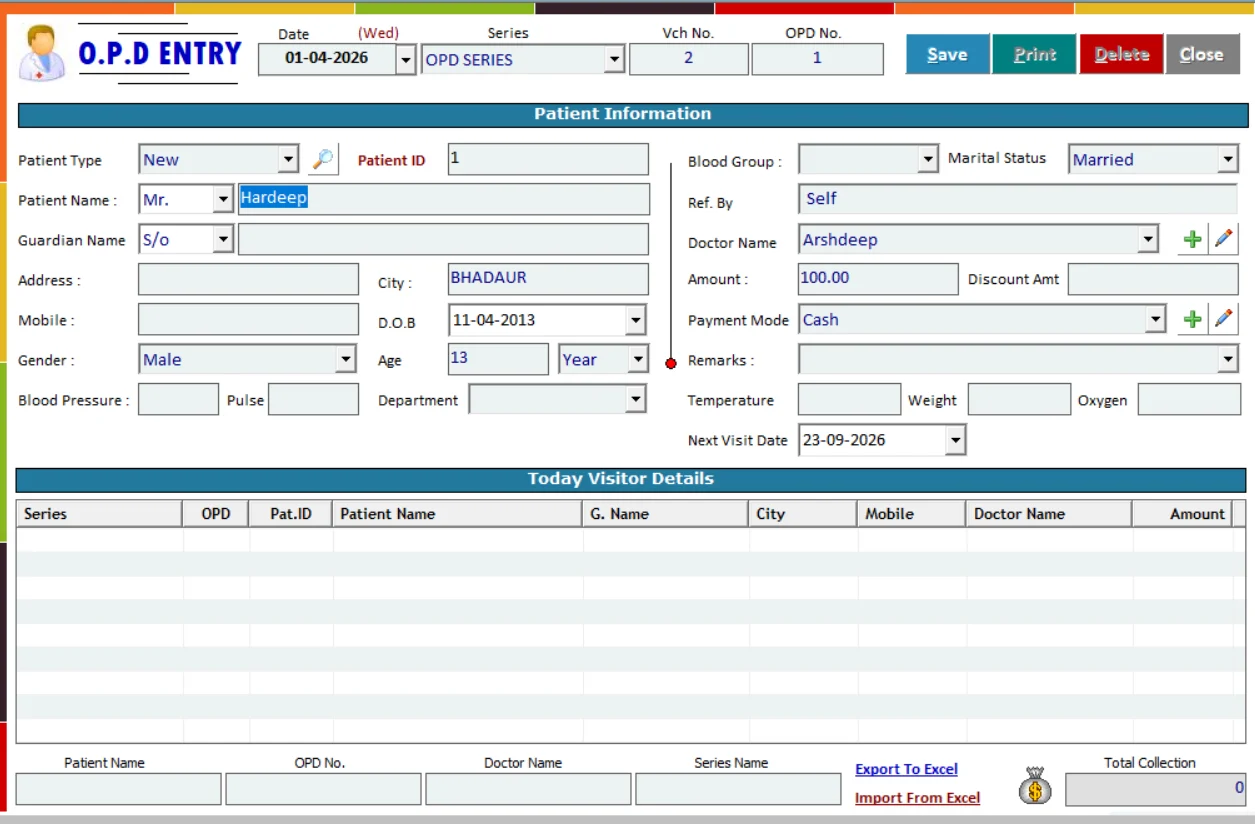Add a new doctor with the plus icon

1192,239
